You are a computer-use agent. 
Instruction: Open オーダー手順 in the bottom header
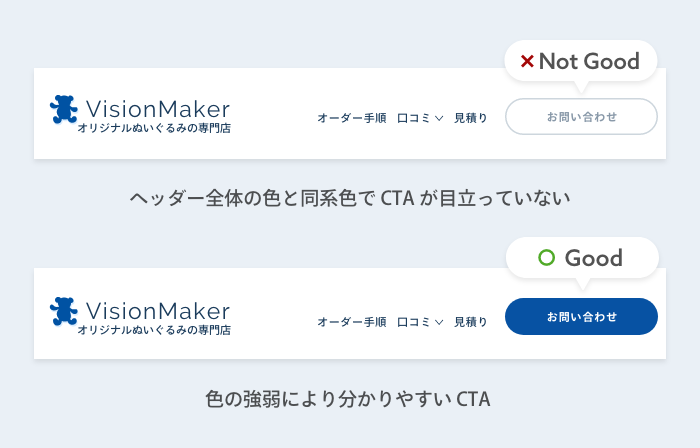point(352,322)
